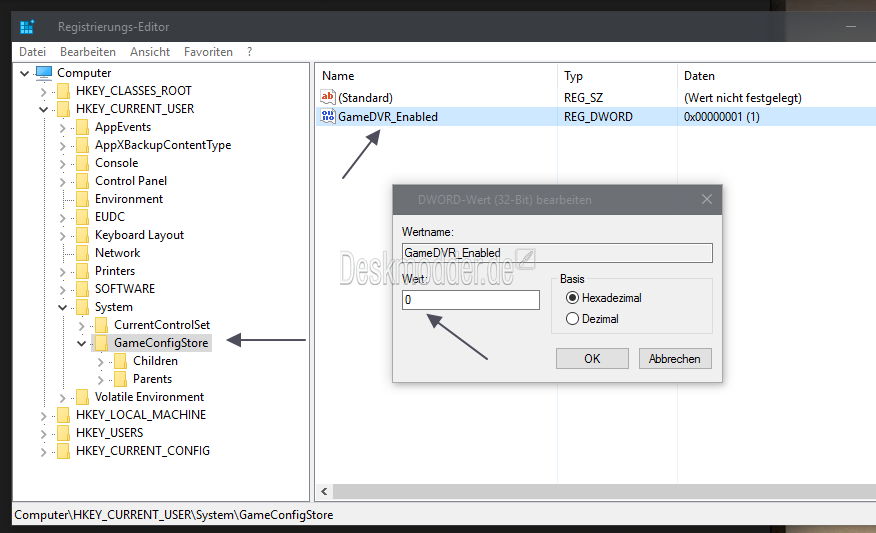Screen dimensions: 876x533
Task: Expand the AppEvents key
Action: click(x=63, y=128)
